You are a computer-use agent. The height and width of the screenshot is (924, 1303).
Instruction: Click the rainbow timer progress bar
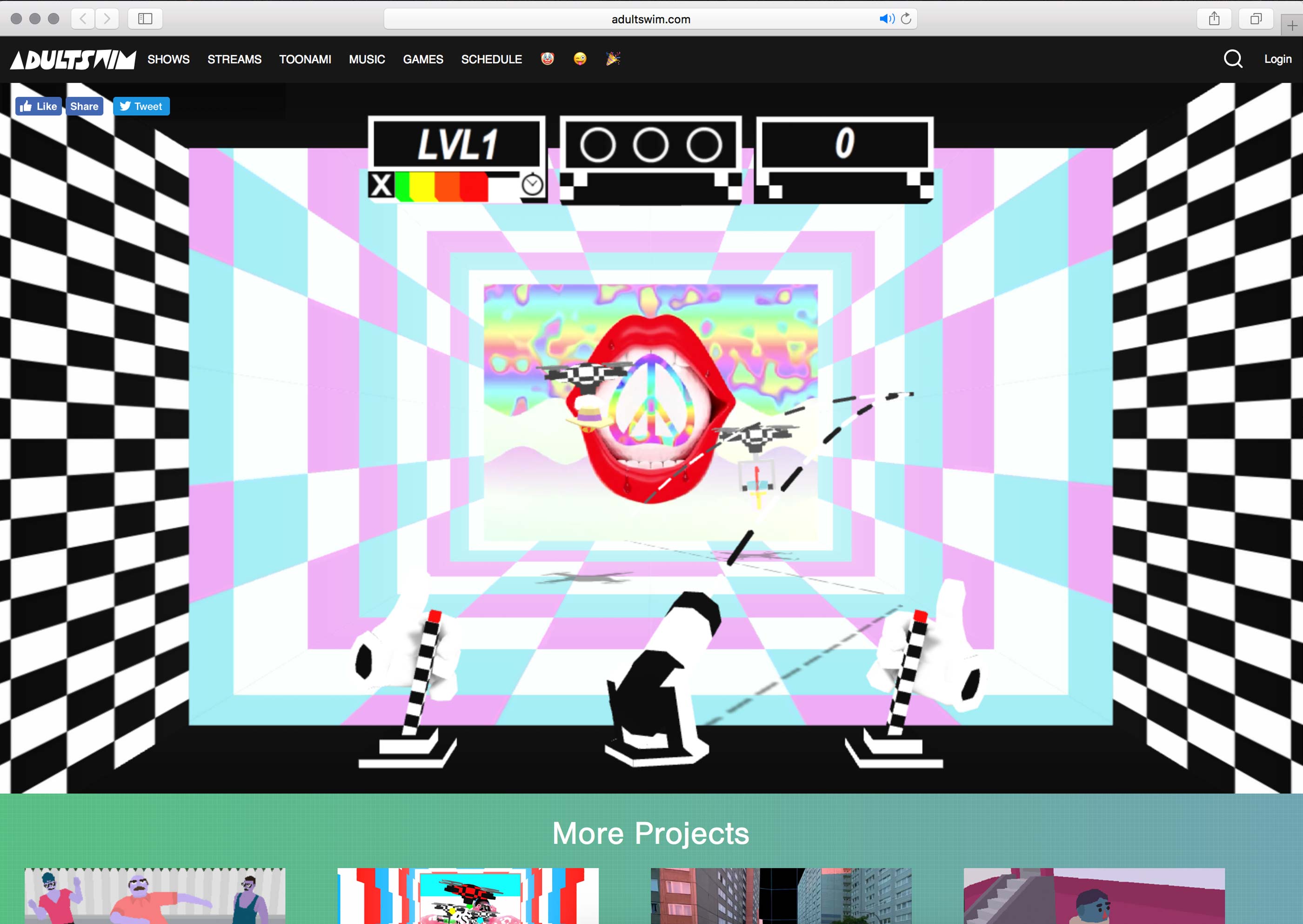[441, 187]
